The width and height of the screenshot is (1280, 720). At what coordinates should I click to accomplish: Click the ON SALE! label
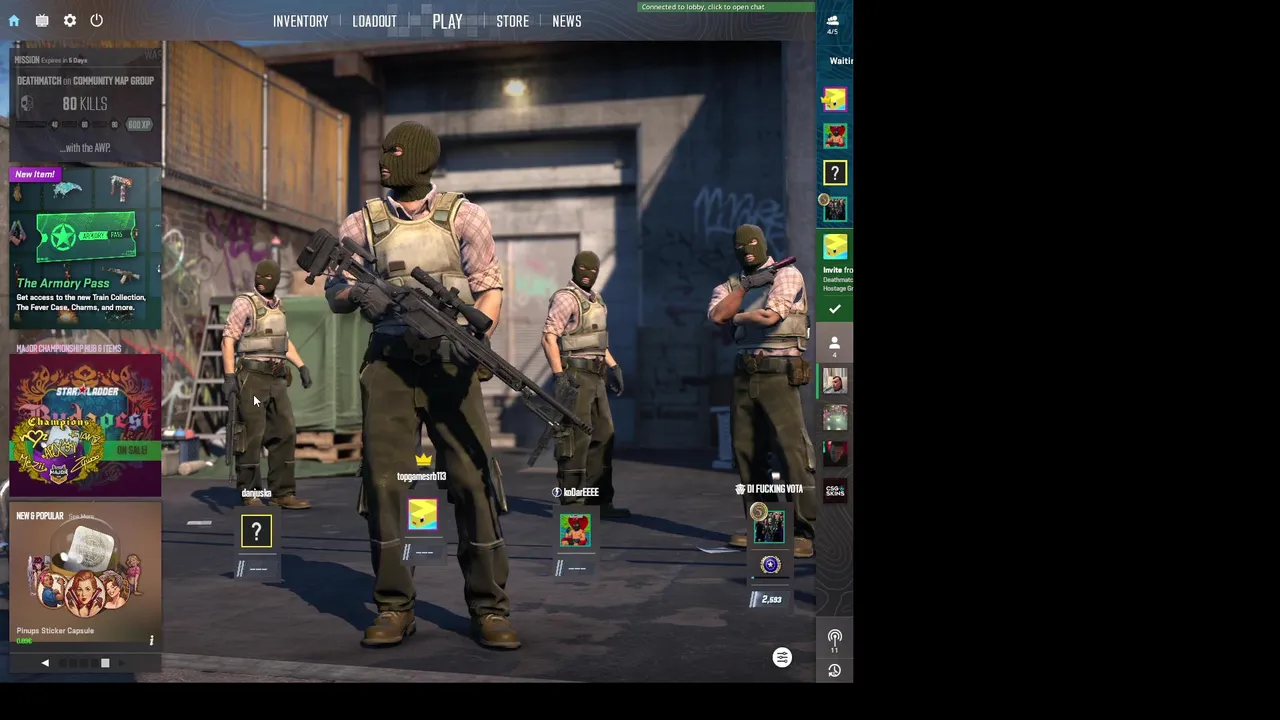[132, 450]
